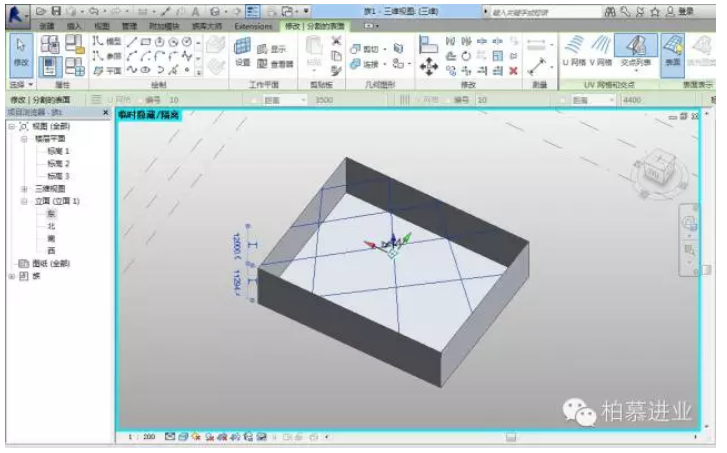Image resolution: width=727 pixels, height=453 pixels.
Task: Expand the Families (族) node
Action: tap(12, 276)
